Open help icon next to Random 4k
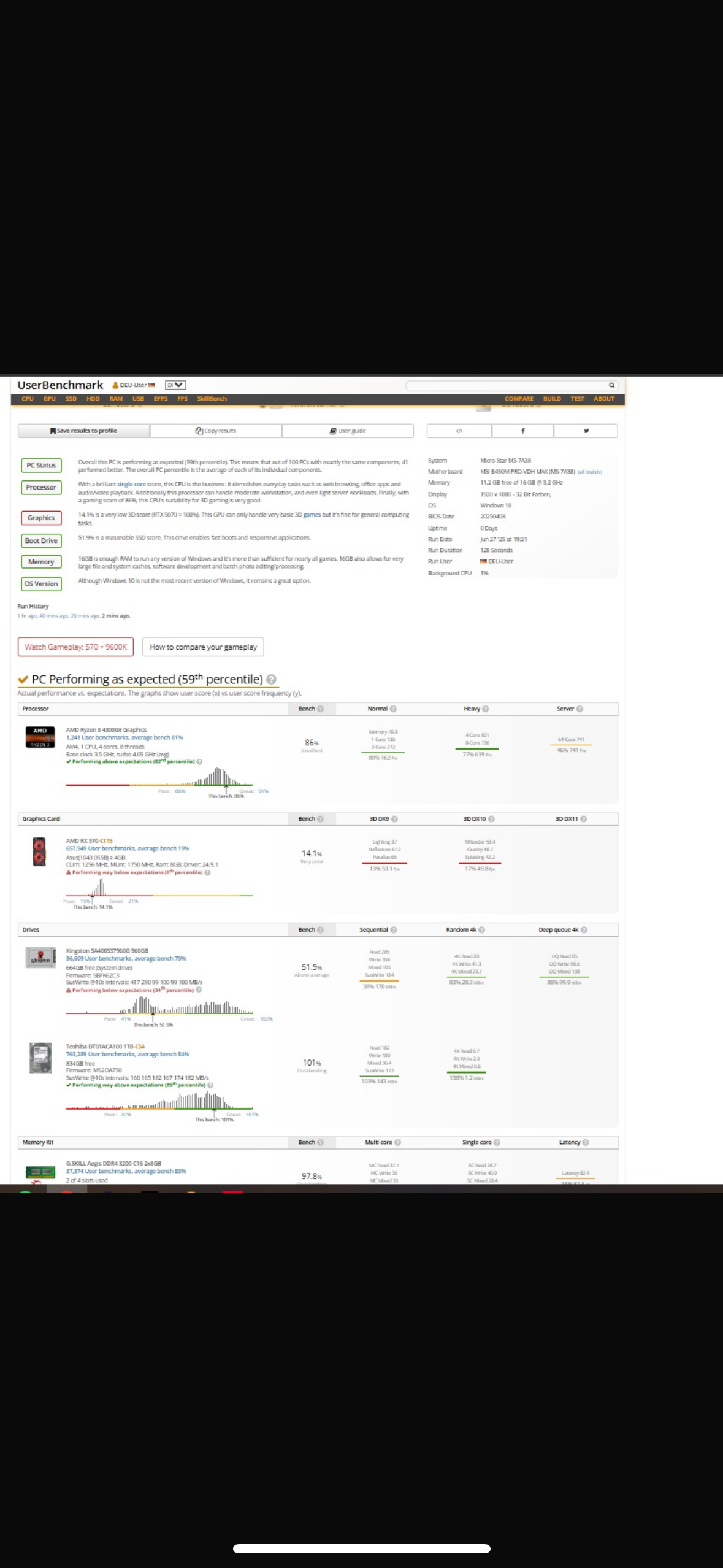723x1568 pixels. tap(481, 929)
